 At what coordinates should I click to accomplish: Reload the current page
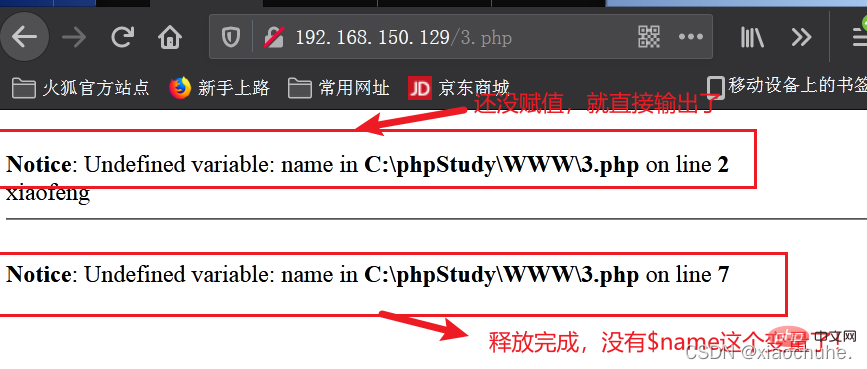coord(122,37)
